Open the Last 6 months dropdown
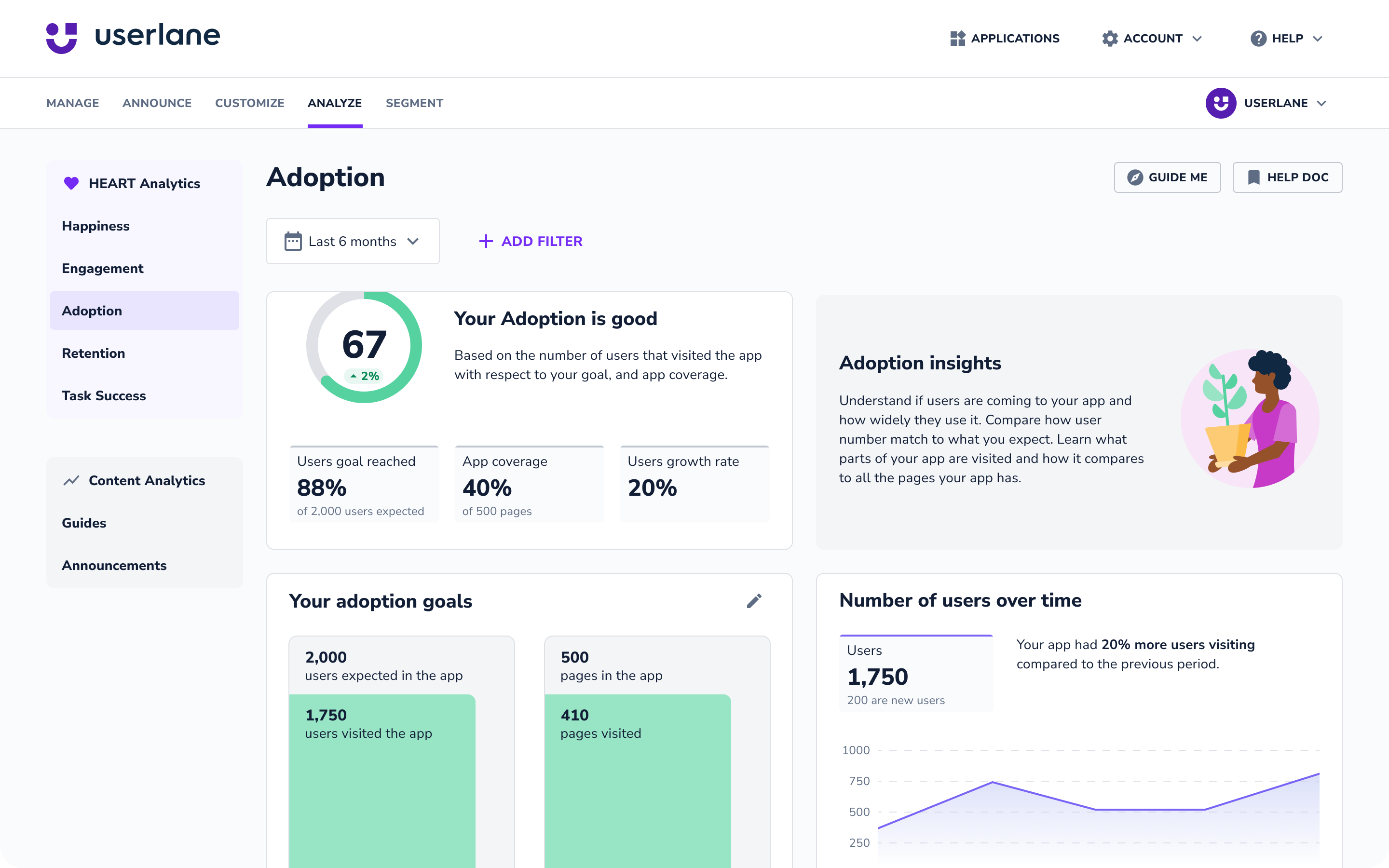This screenshot has width=1389, height=868. pyautogui.click(x=353, y=241)
